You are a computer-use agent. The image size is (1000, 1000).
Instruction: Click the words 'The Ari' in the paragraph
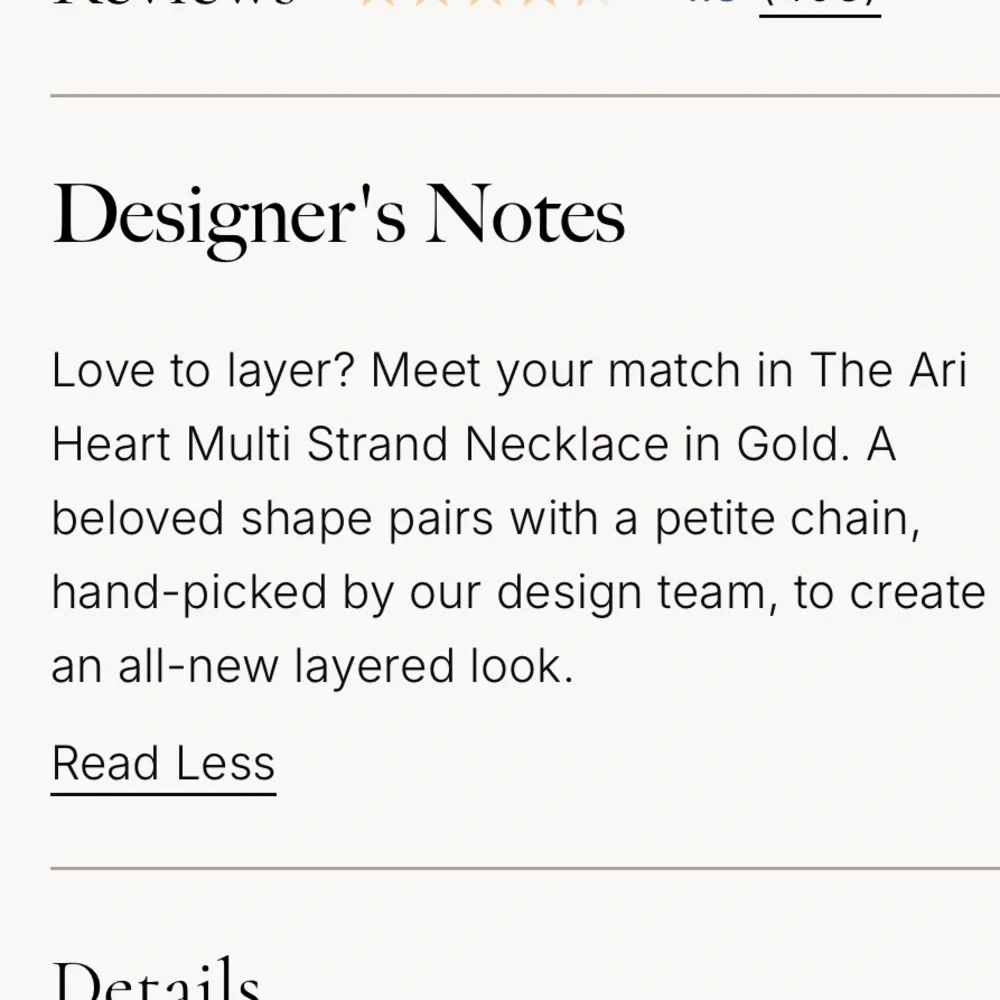pyautogui.click(x=888, y=370)
